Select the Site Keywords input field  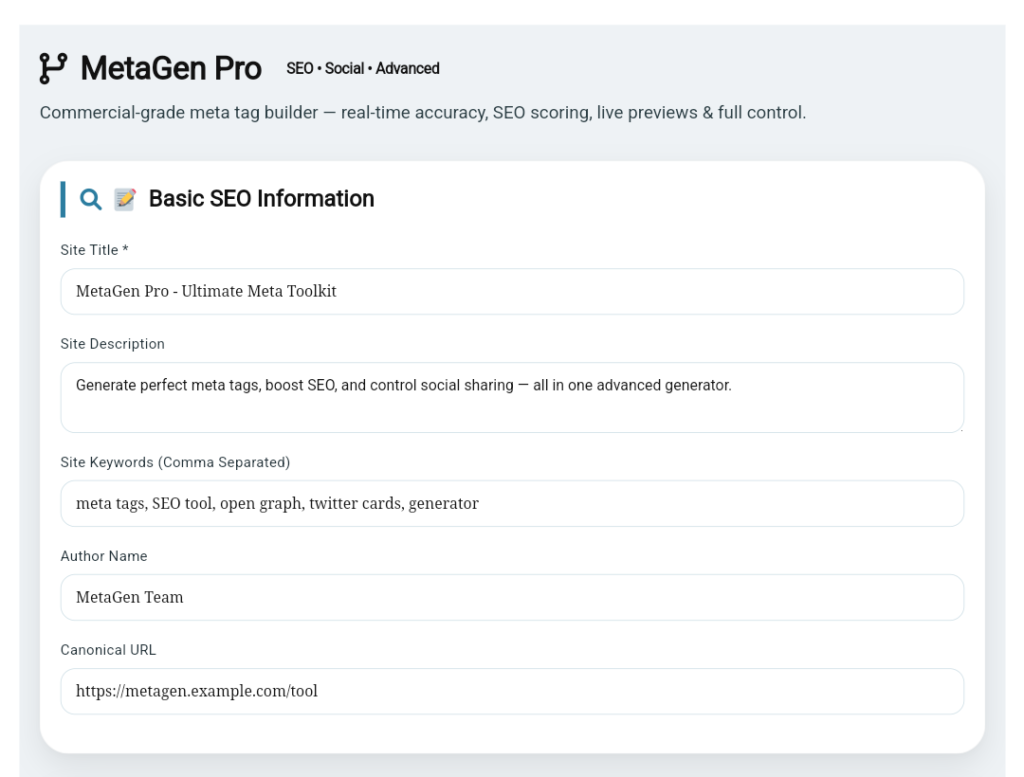tap(512, 503)
